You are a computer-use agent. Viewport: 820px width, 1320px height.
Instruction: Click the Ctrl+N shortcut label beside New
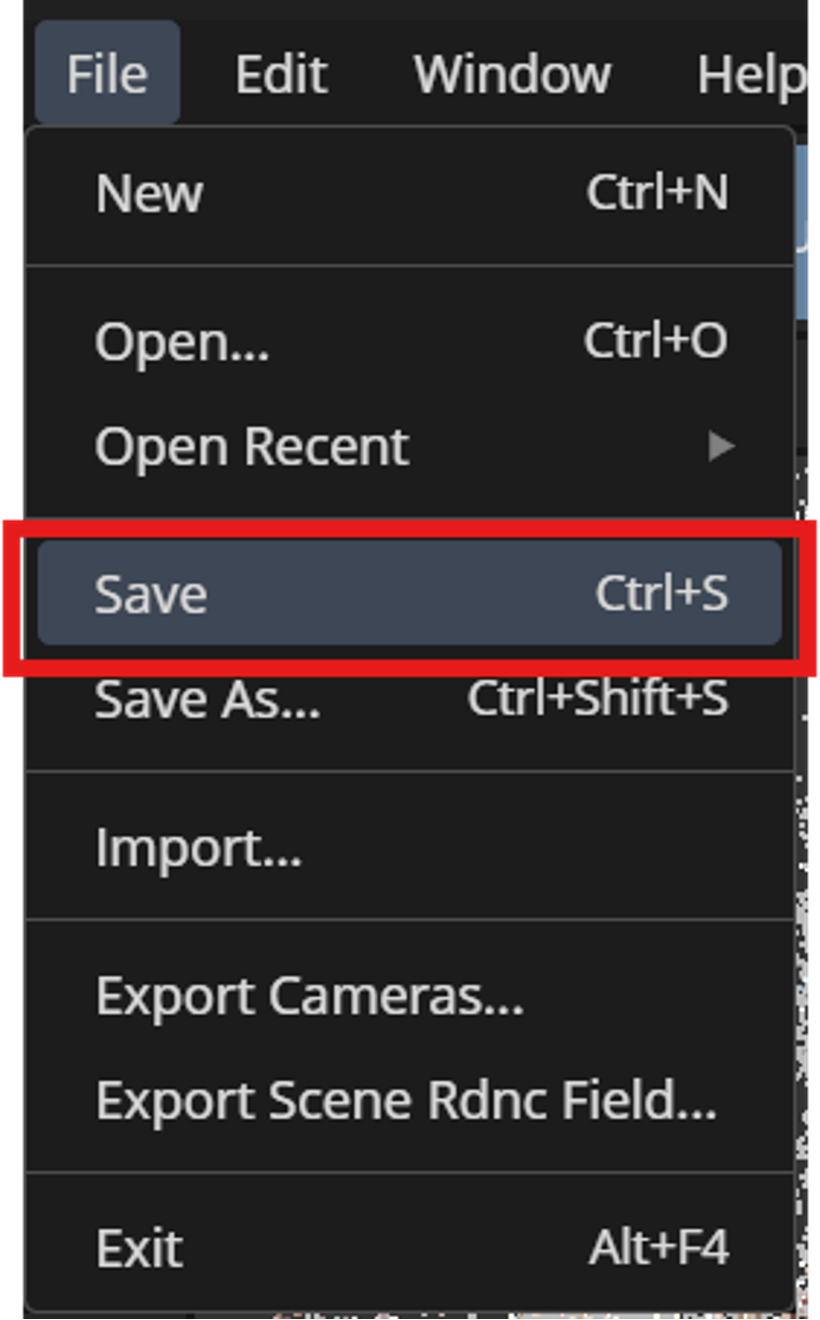point(657,194)
